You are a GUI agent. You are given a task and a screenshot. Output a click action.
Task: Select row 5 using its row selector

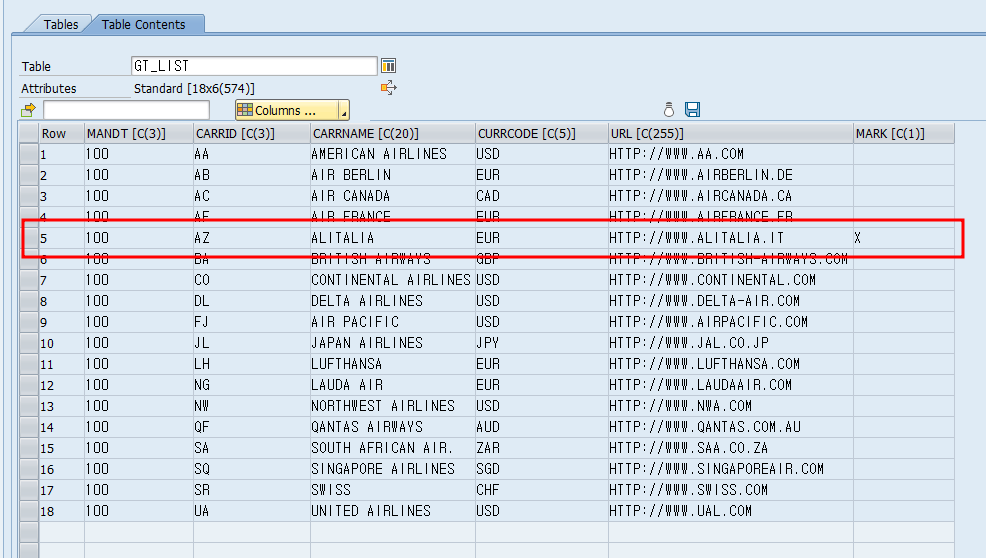[29, 238]
